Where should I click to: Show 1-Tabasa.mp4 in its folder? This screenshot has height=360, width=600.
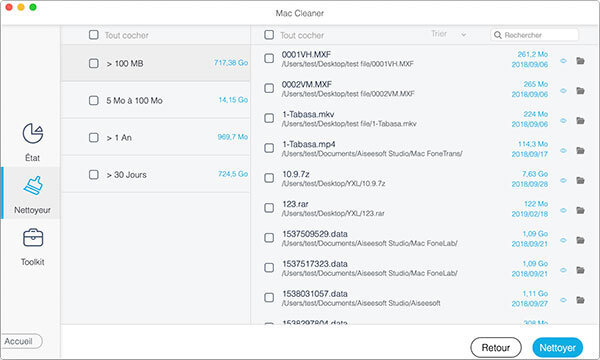pyautogui.click(x=580, y=150)
